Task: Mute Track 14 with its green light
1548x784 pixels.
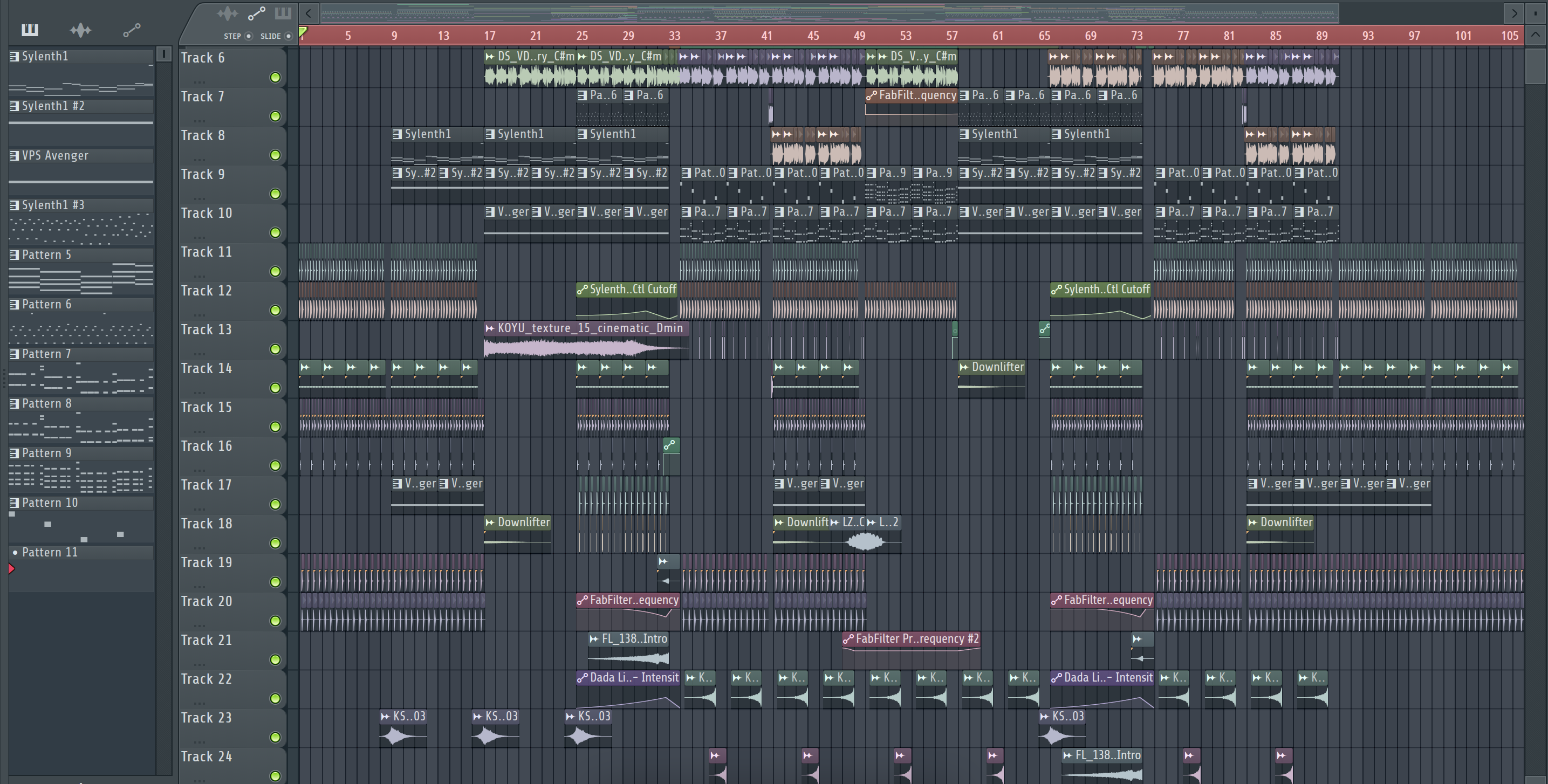Action: click(275, 388)
